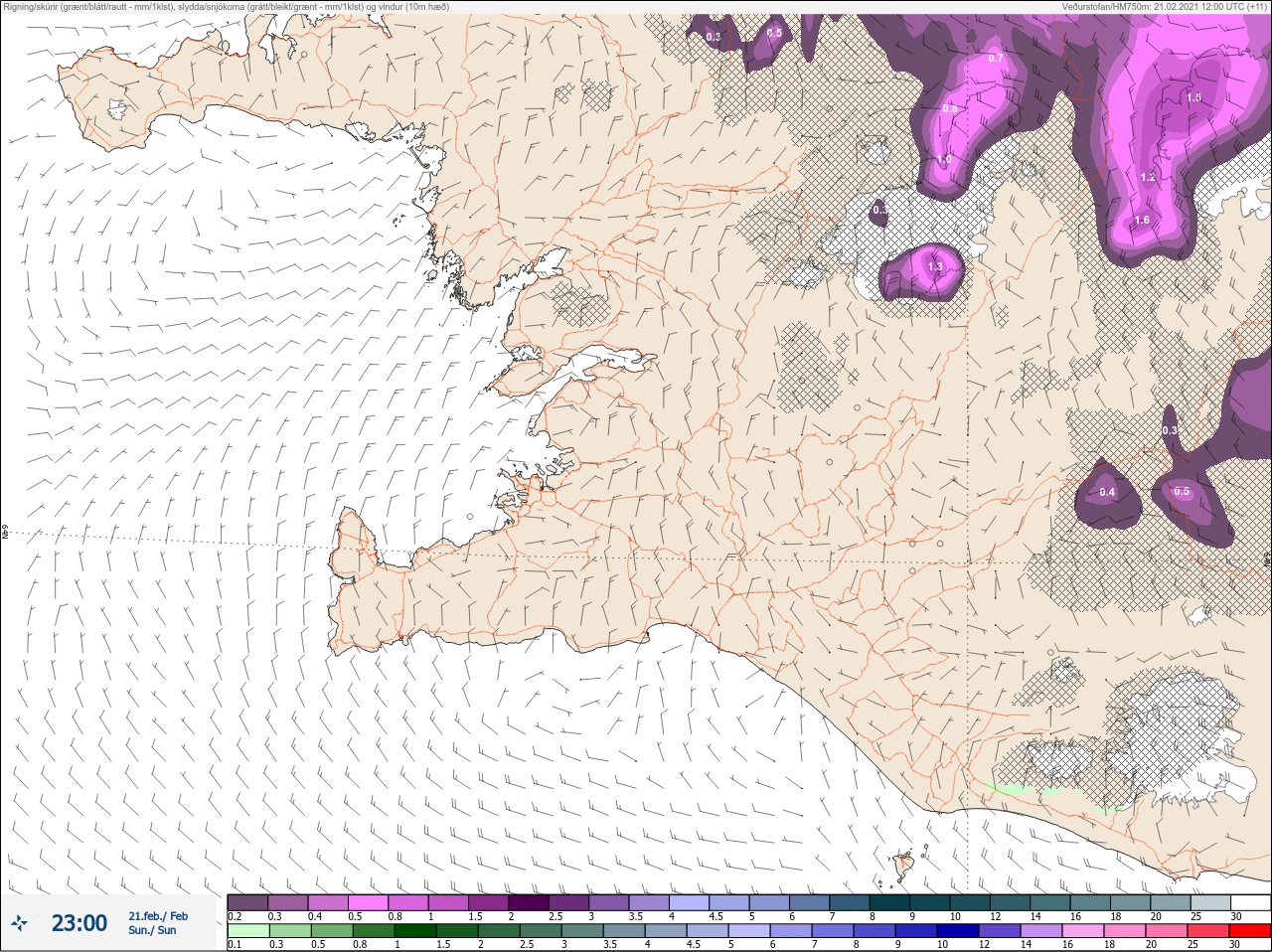1272x952 pixels.
Task: Click the 1.5 precipitation value on the map
Action: (1193, 97)
